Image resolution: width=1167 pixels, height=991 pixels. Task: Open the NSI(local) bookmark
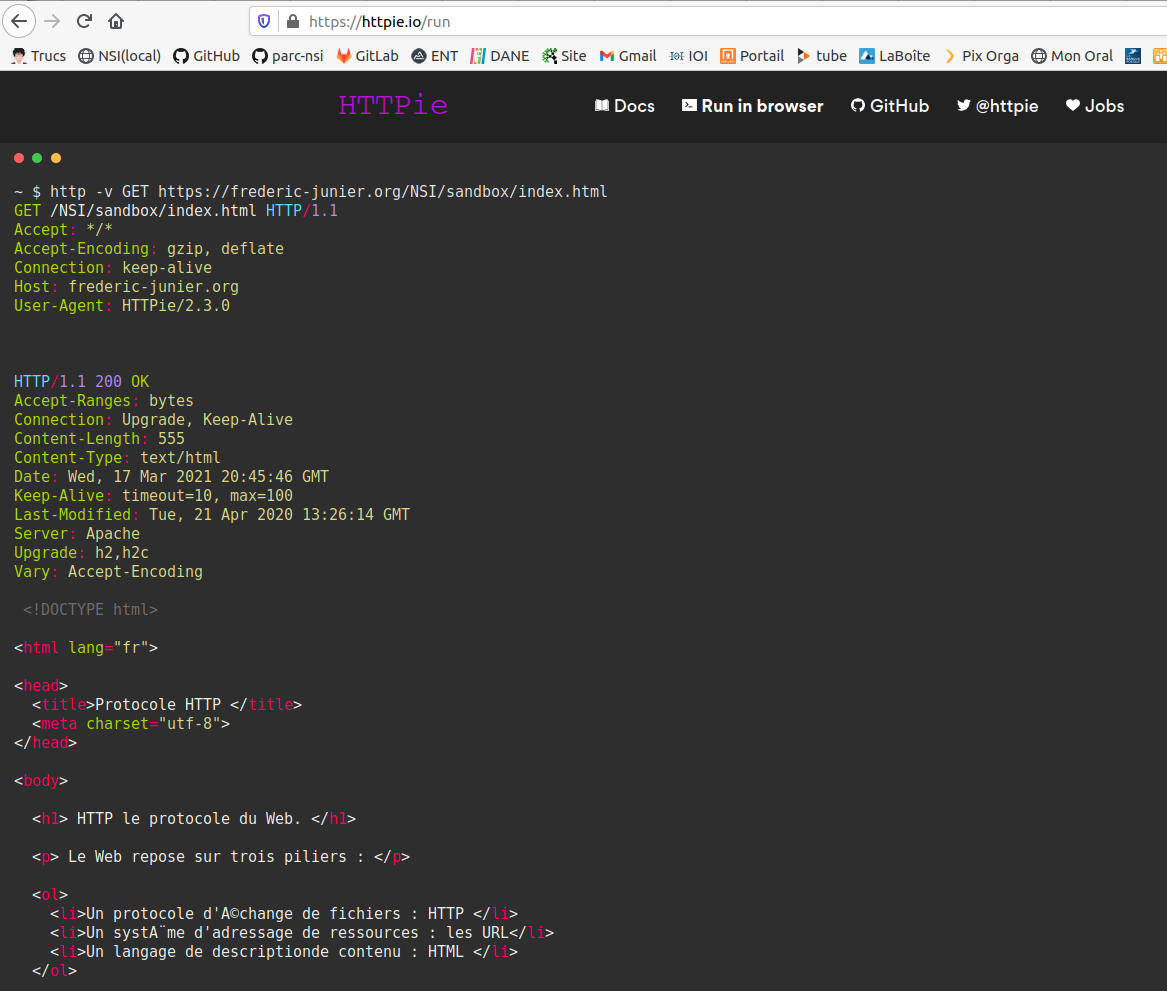coord(120,56)
